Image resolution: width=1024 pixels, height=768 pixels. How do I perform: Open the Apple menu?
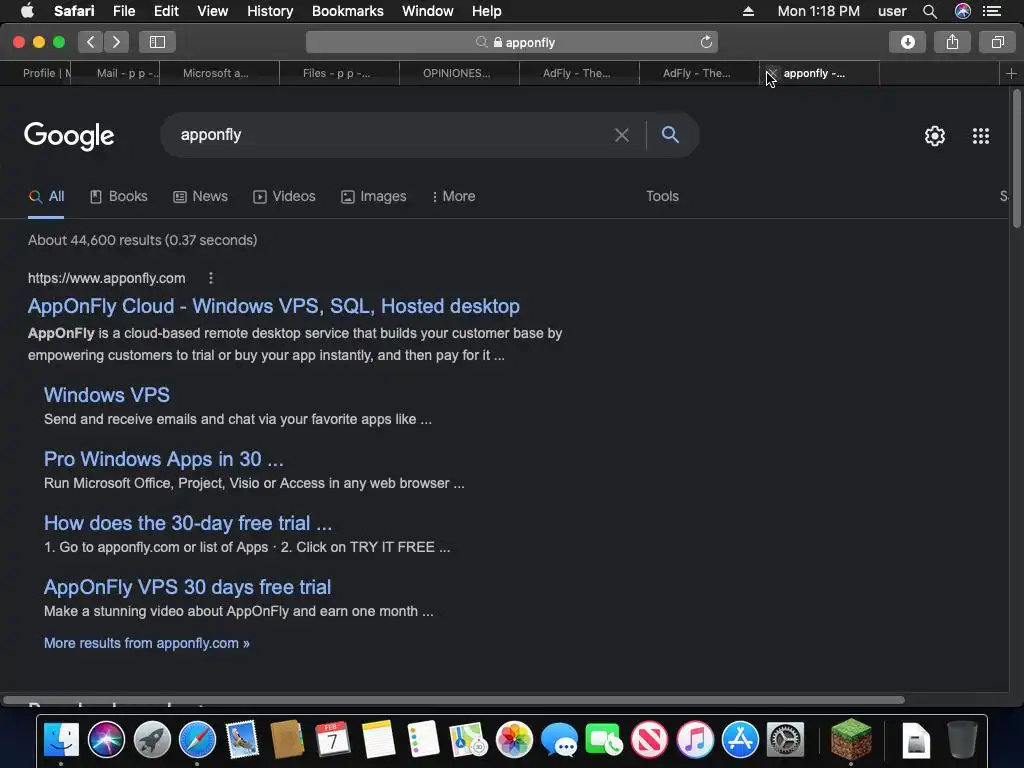pos(27,11)
